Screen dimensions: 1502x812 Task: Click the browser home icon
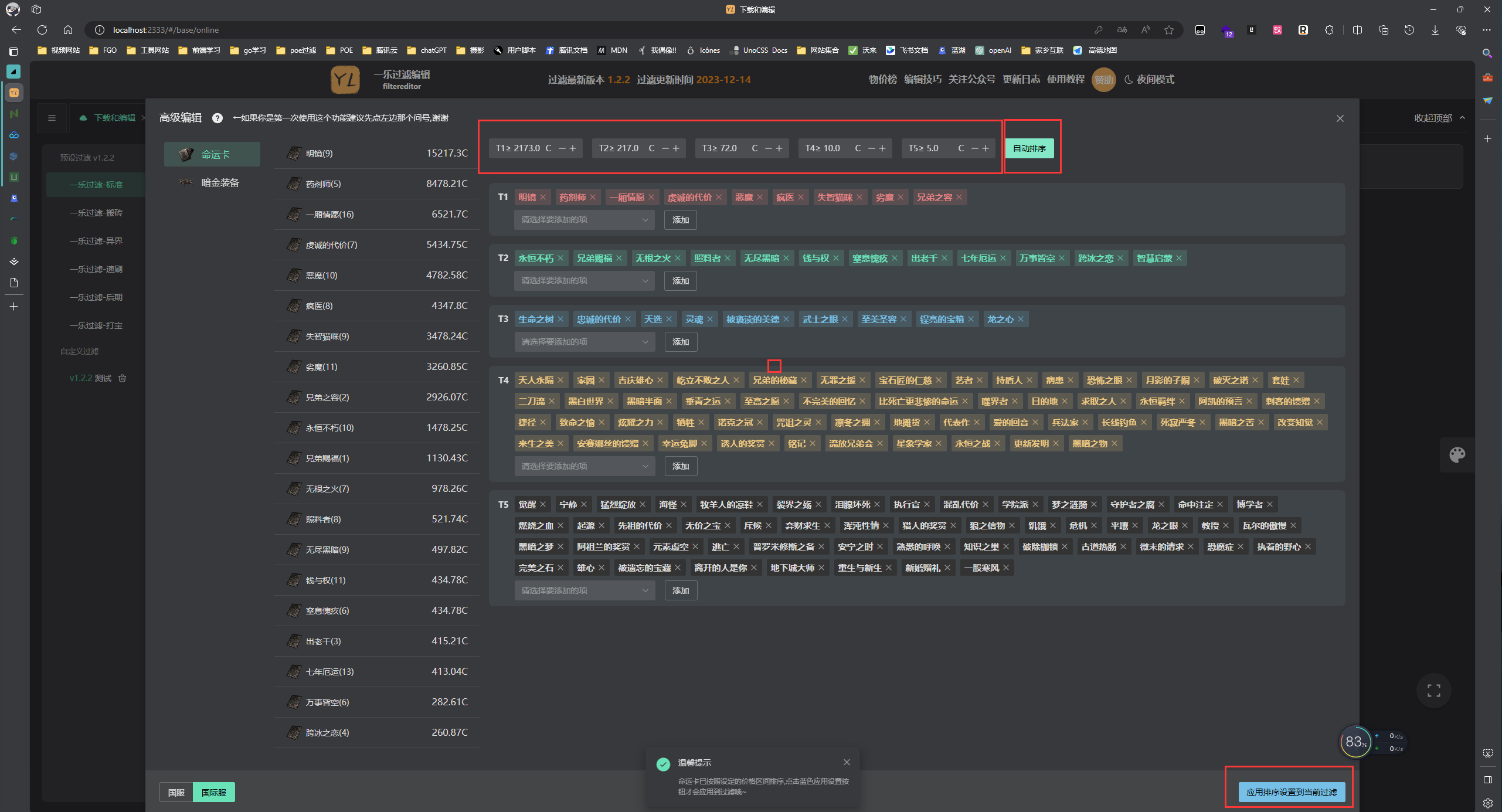68,30
